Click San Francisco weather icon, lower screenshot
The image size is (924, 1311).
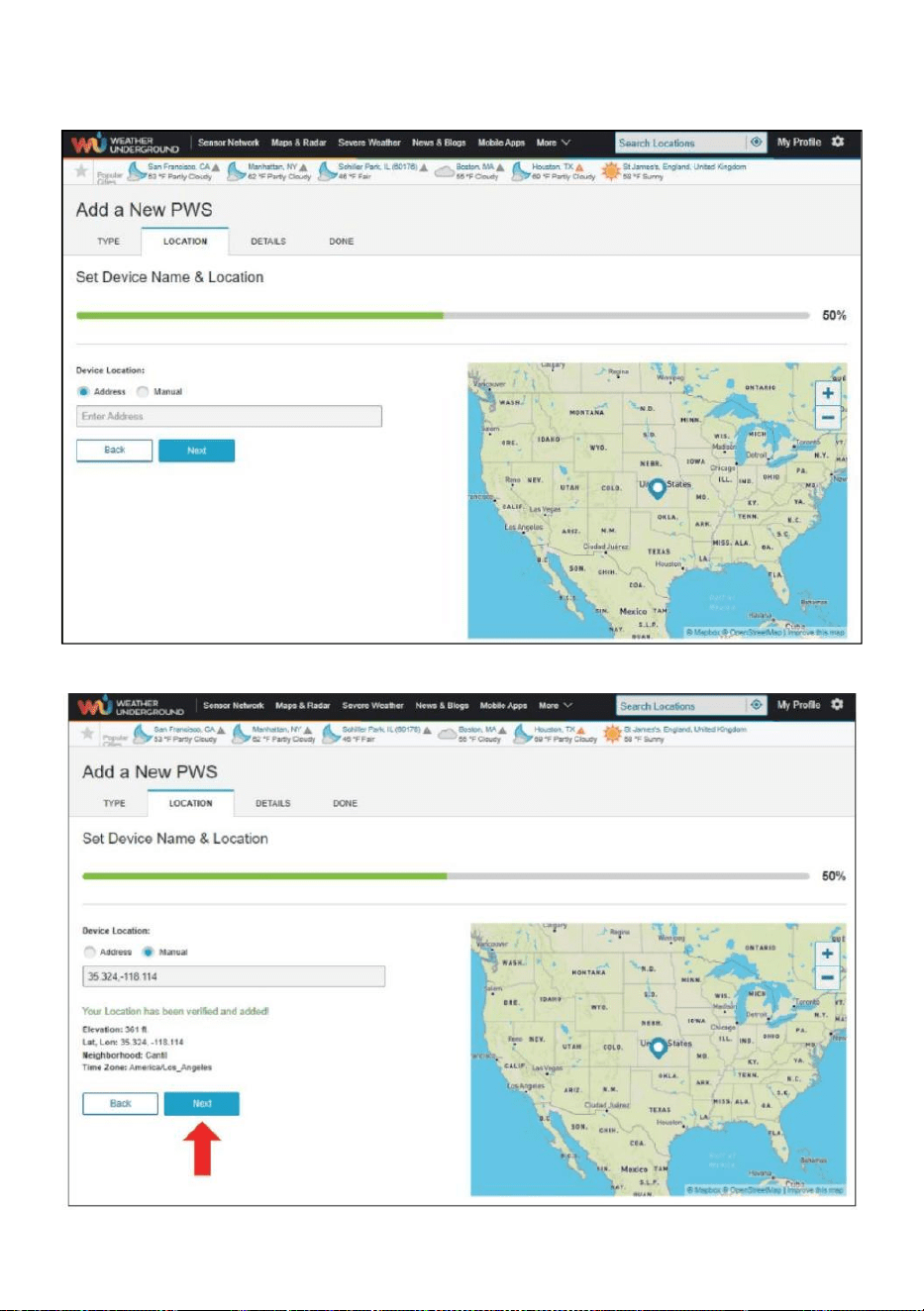[x=143, y=735]
